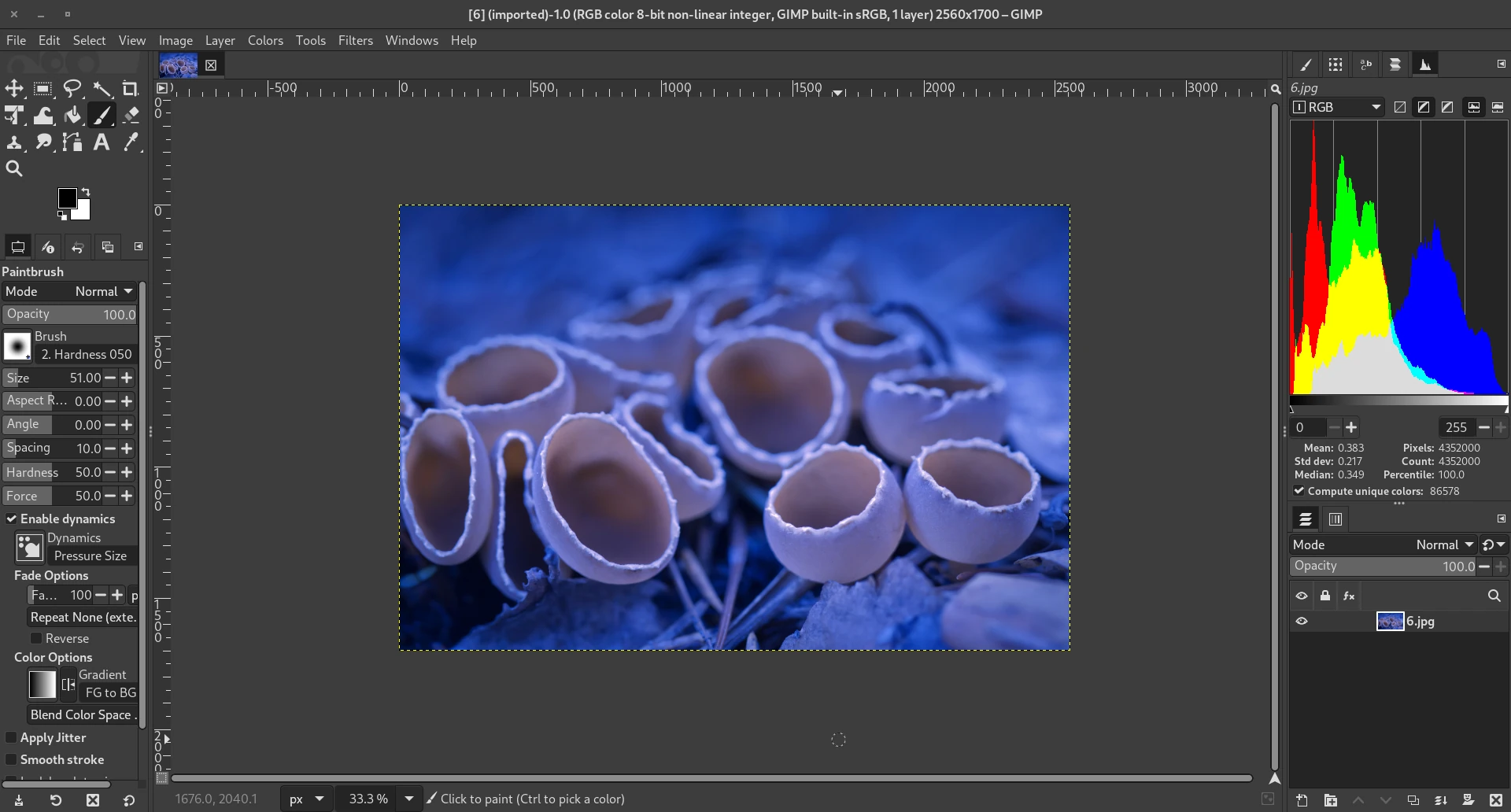Click the black foreground color swatch

pyautogui.click(x=68, y=197)
